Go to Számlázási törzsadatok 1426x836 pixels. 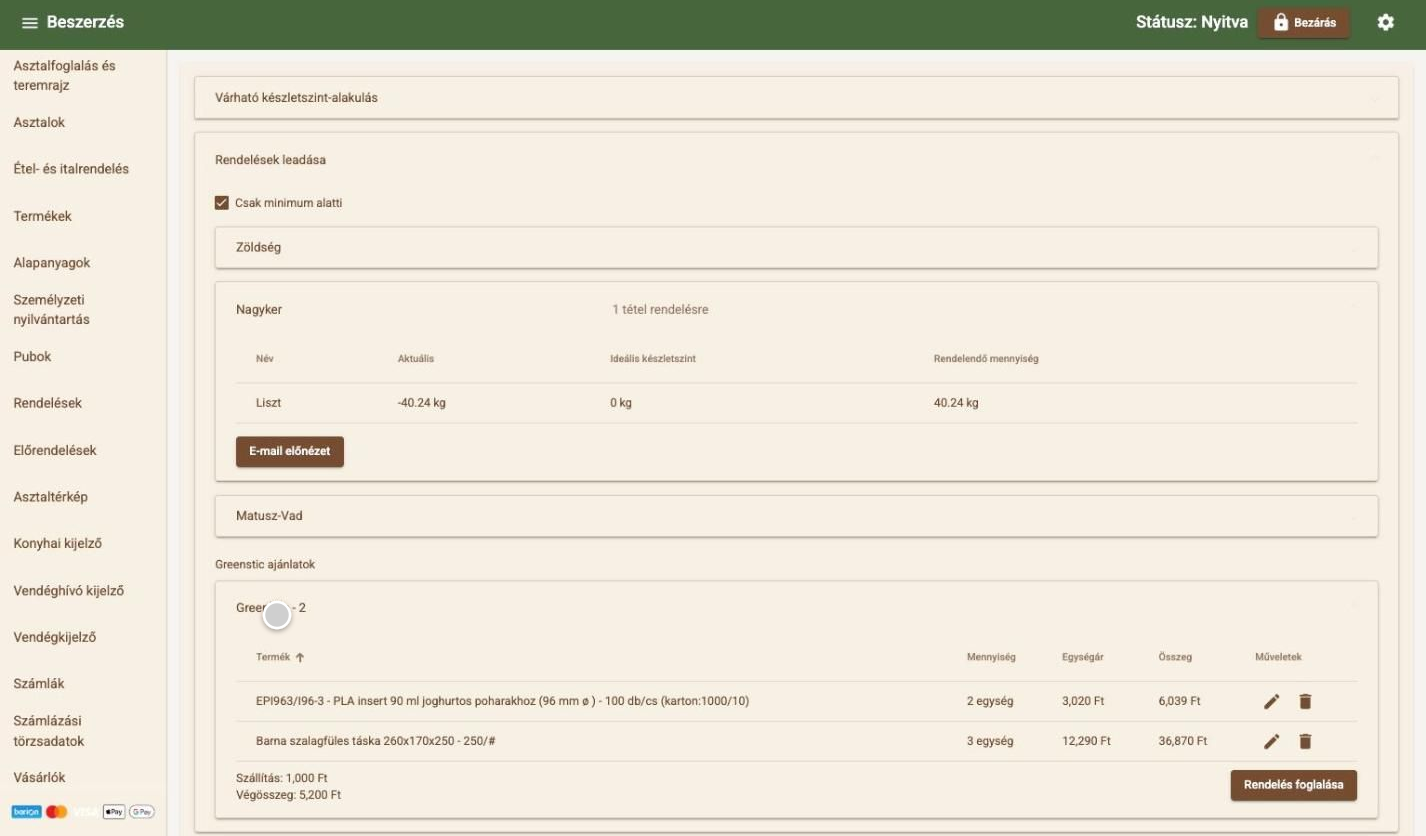pyautogui.click(x=49, y=731)
